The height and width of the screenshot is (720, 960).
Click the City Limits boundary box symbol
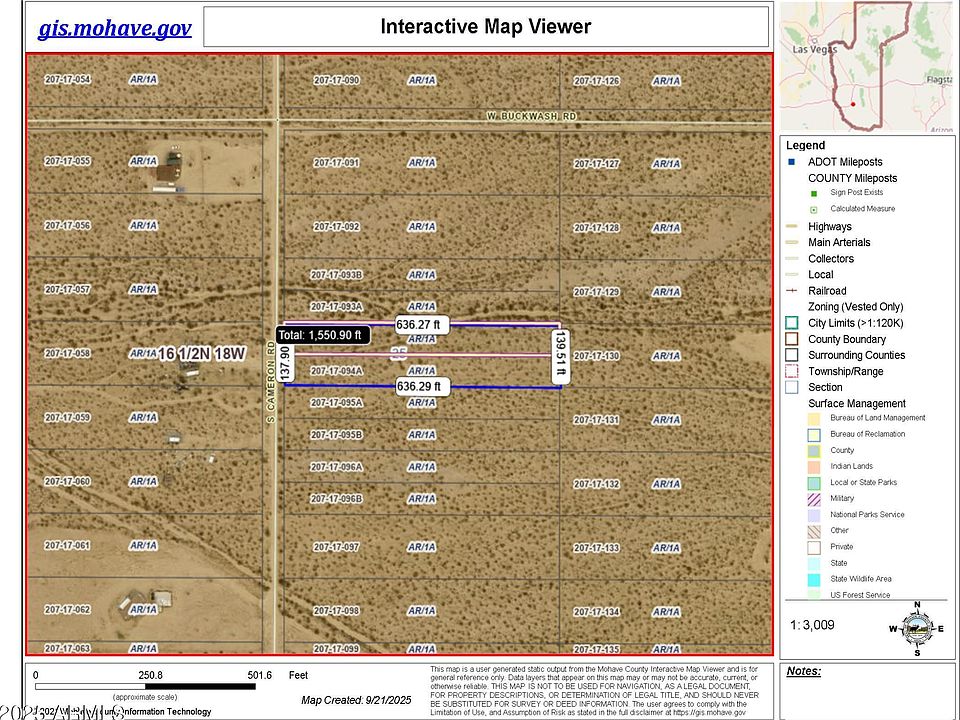point(791,323)
